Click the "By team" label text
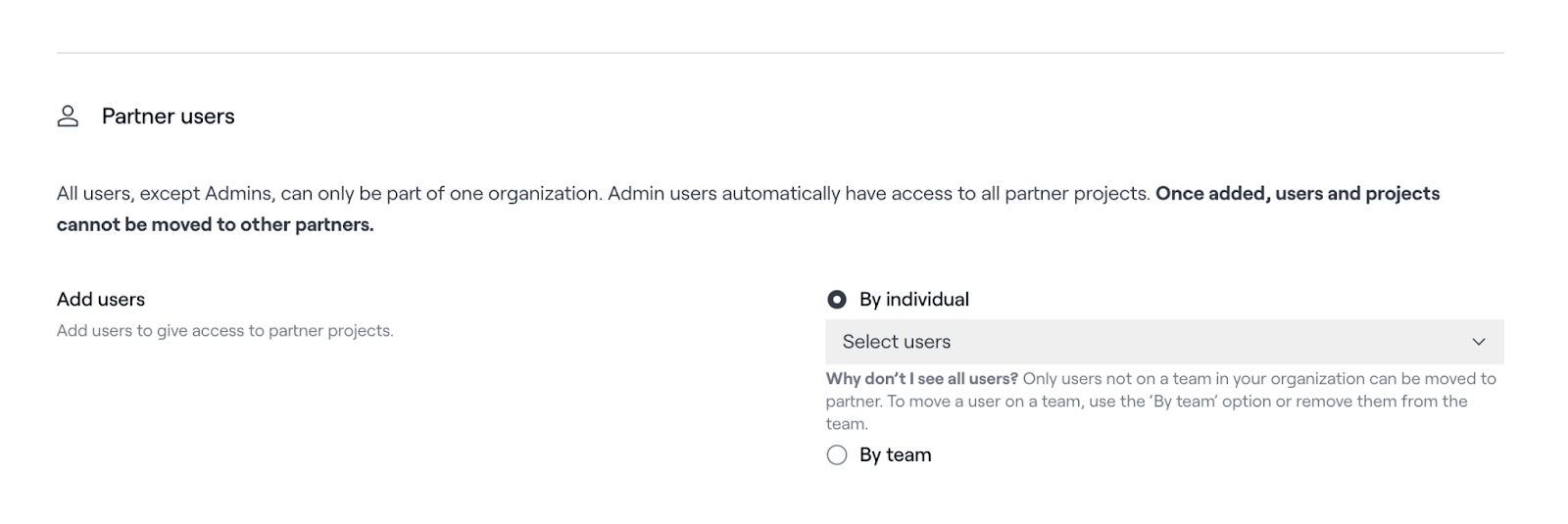This screenshot has width=1568, height=524. click(x=895, y=455)
